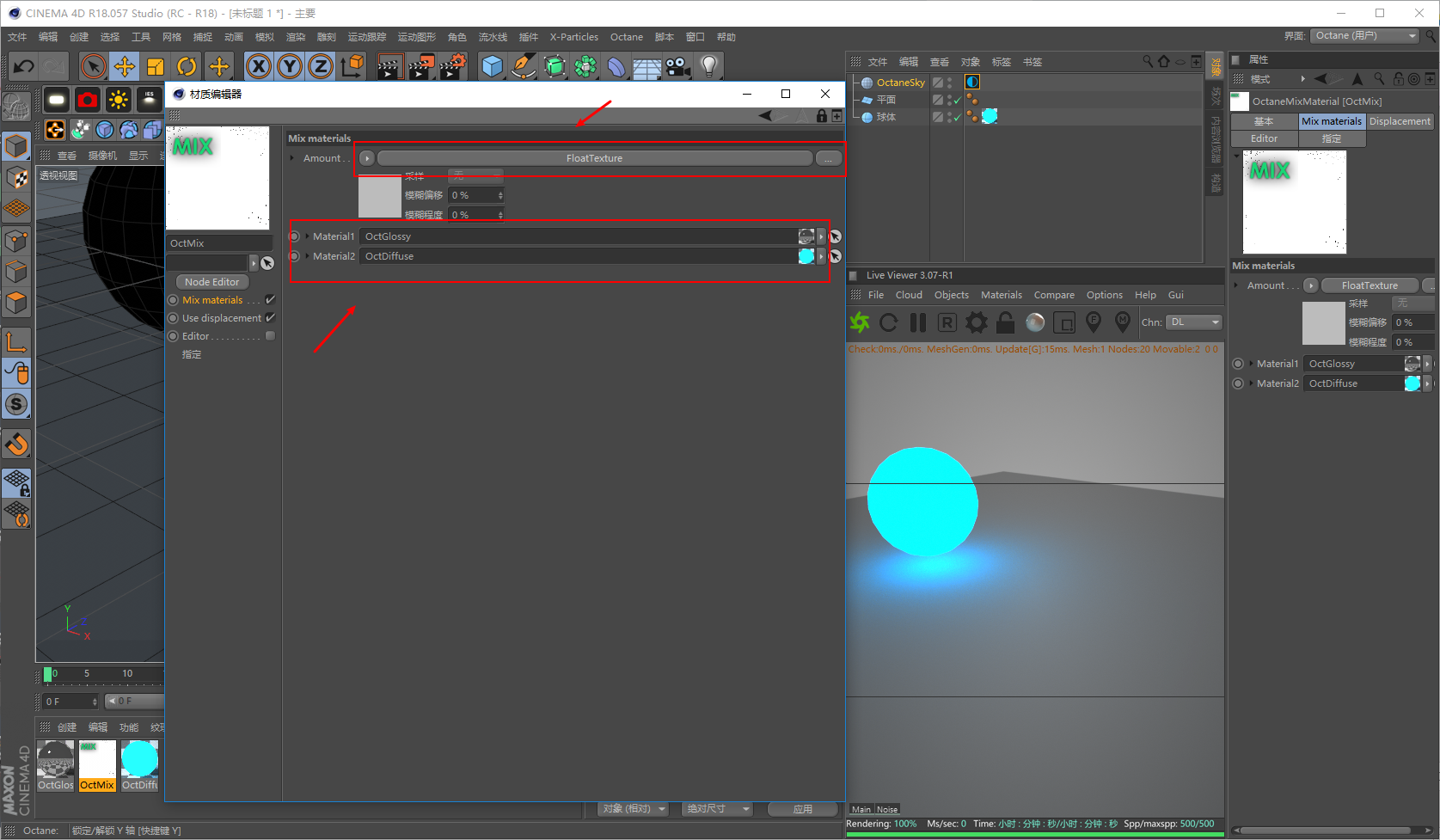The image size is (1440, 840).
Task: Toggle render region R icon
Action: (x=947, y=322)
